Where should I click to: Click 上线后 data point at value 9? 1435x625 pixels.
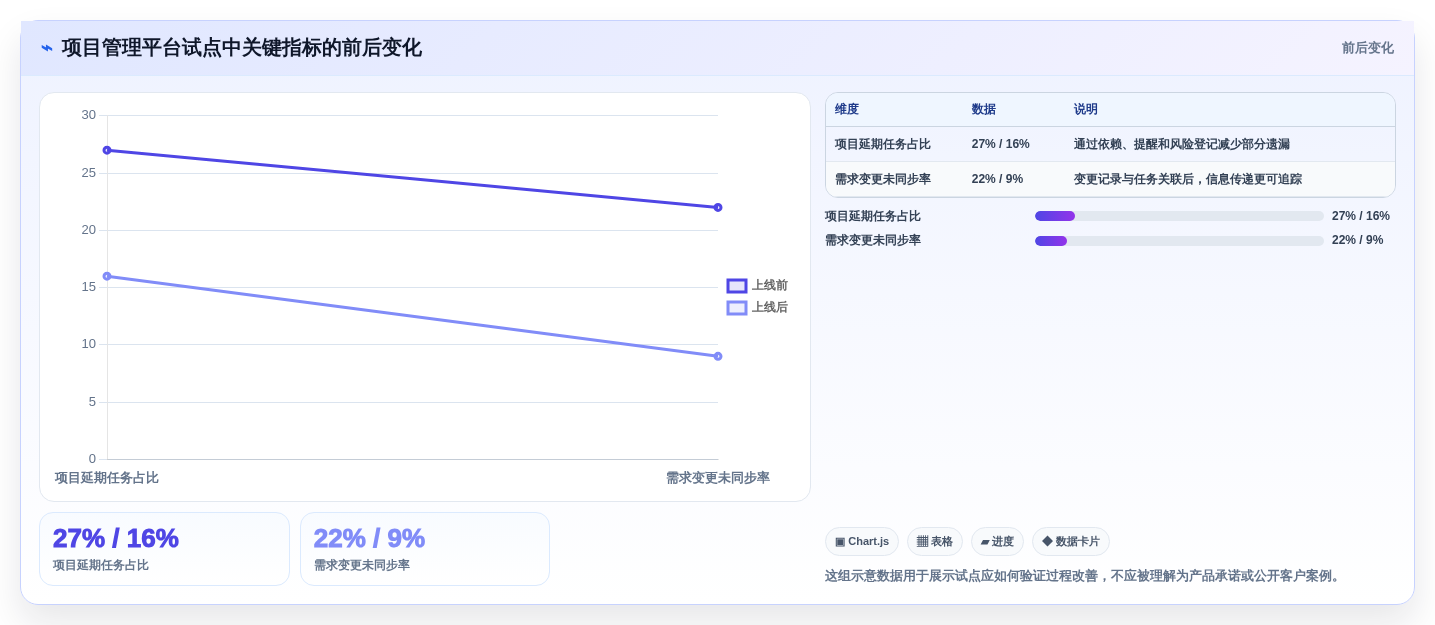(718, 356)
